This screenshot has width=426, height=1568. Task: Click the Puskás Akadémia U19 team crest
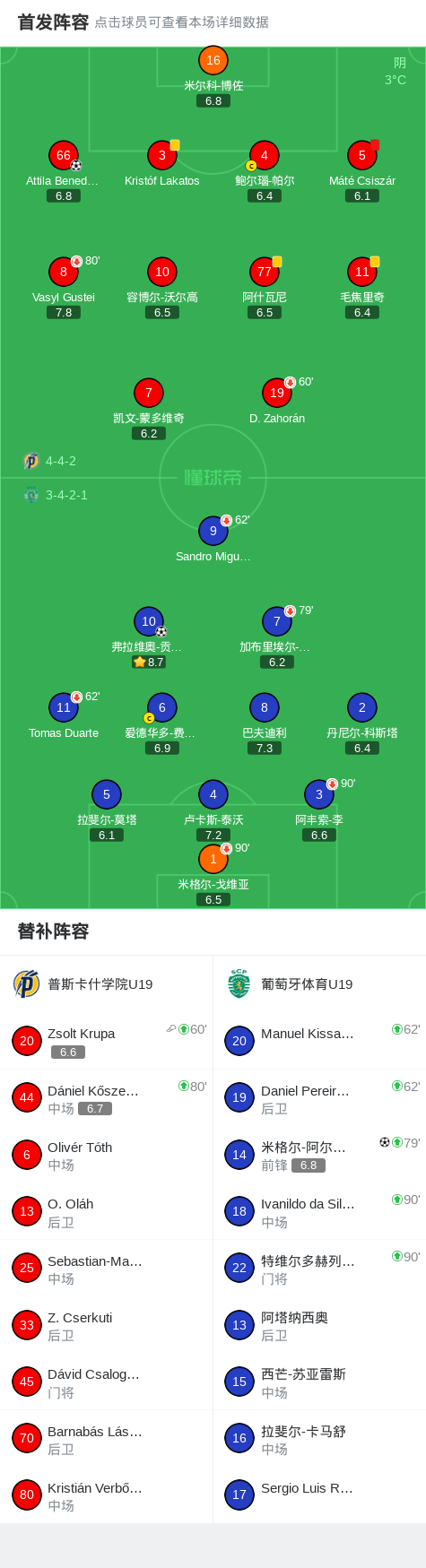(x=27, y=983)
